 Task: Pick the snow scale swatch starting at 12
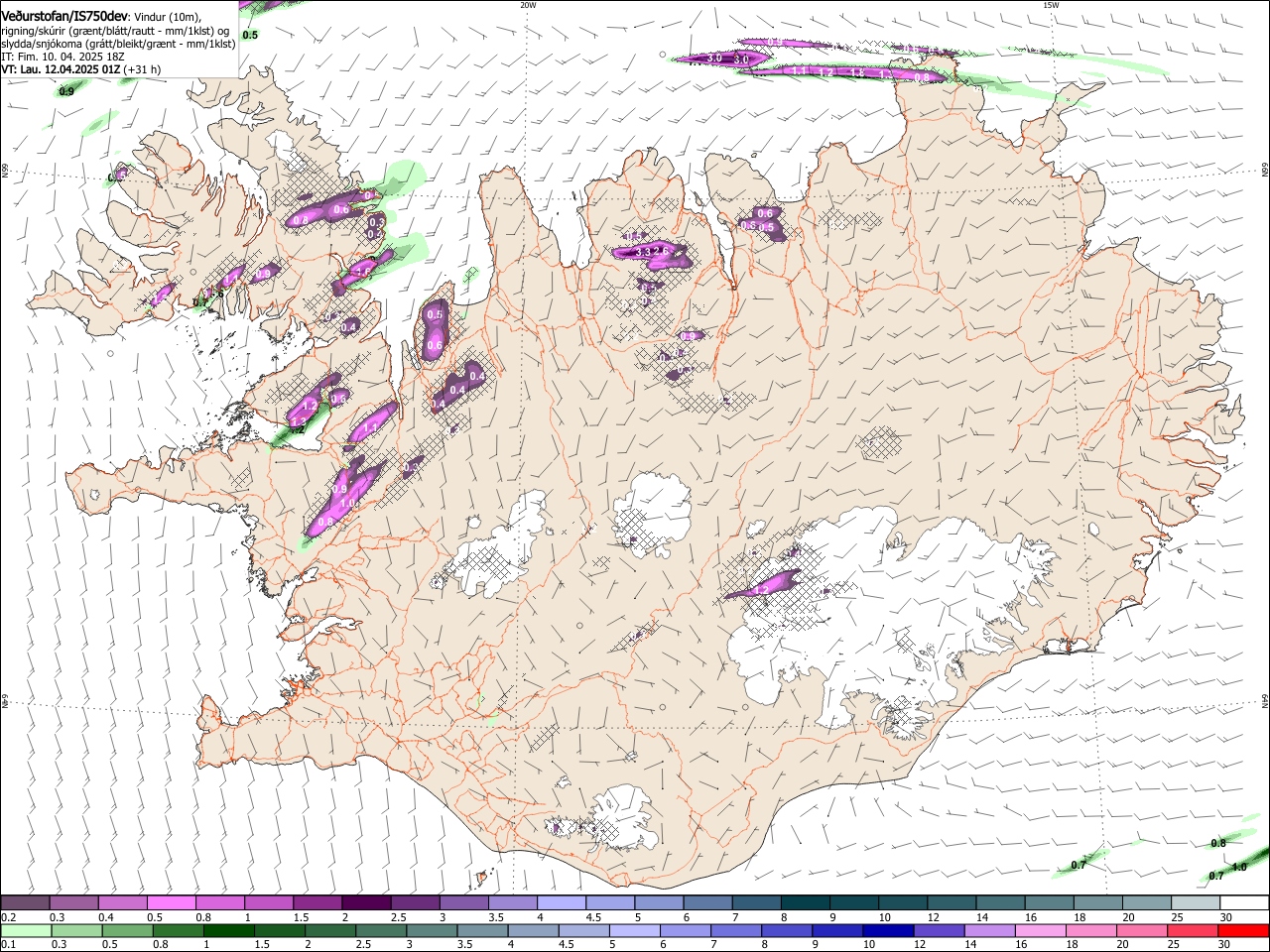[x=951, y=902]
